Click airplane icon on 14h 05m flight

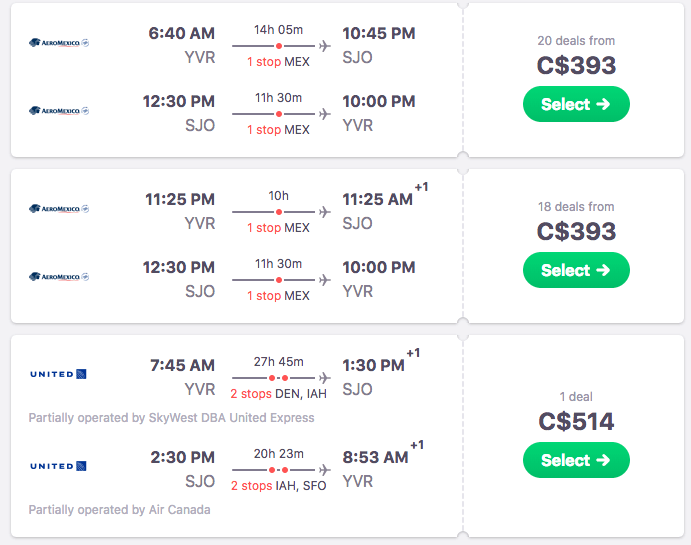[325, 46]
